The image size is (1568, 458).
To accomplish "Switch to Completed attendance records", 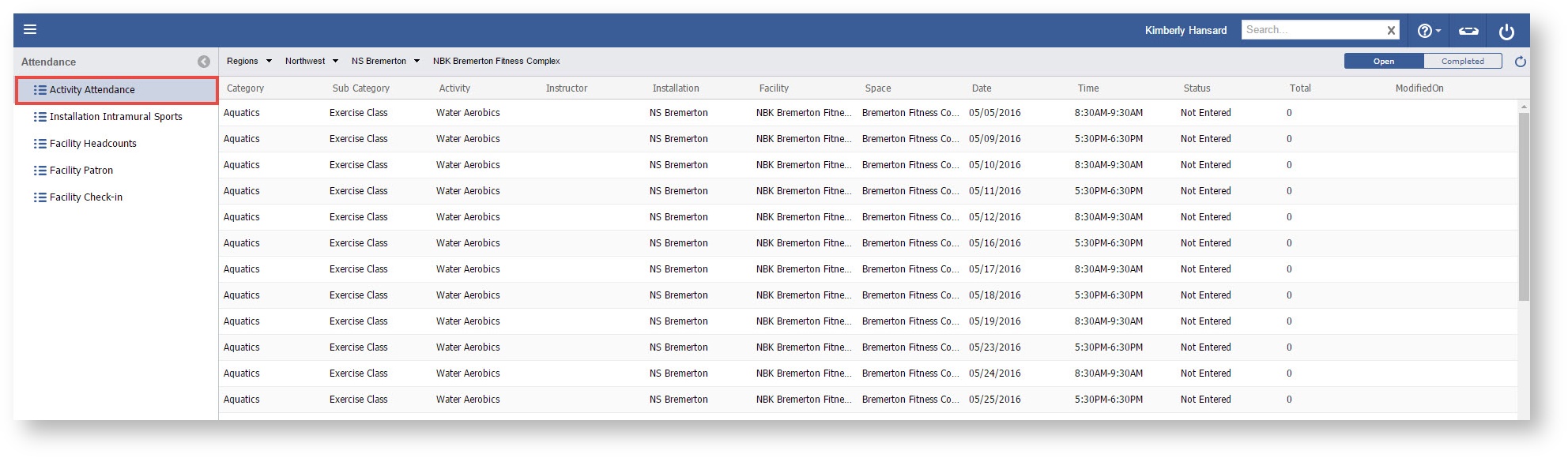I will pyautogui.click(x=1462, y=62).
